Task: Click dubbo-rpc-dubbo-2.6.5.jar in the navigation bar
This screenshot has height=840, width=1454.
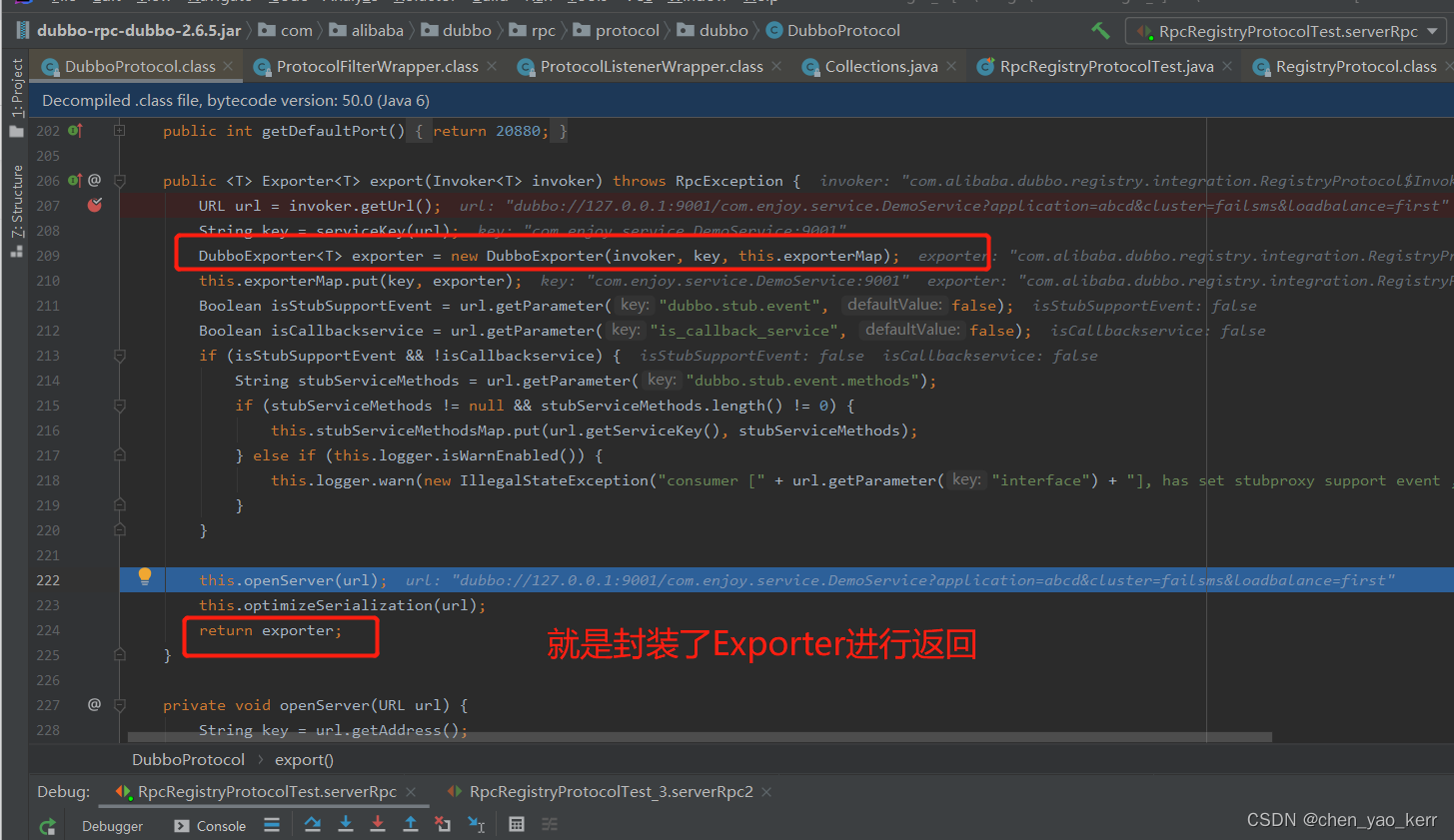Action: click(x=128, y=31)
